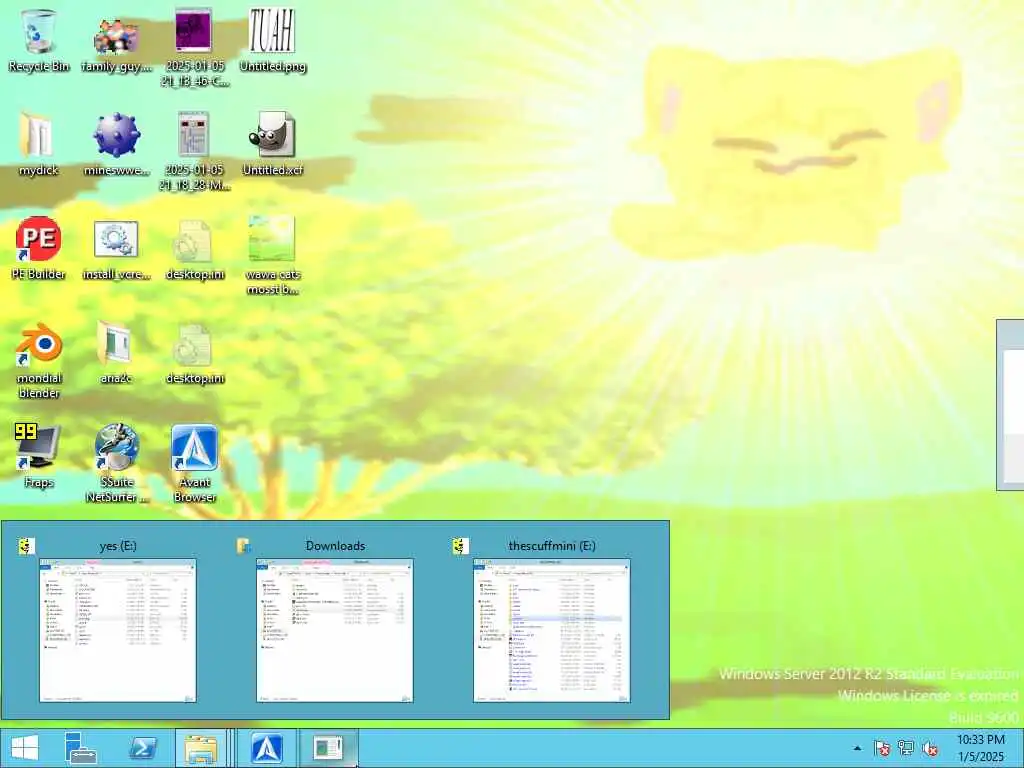This screenshot has width=1024, height=768.
Task: Switch to the thescuffmini (E:) window preview
Action: coord(551,630)
